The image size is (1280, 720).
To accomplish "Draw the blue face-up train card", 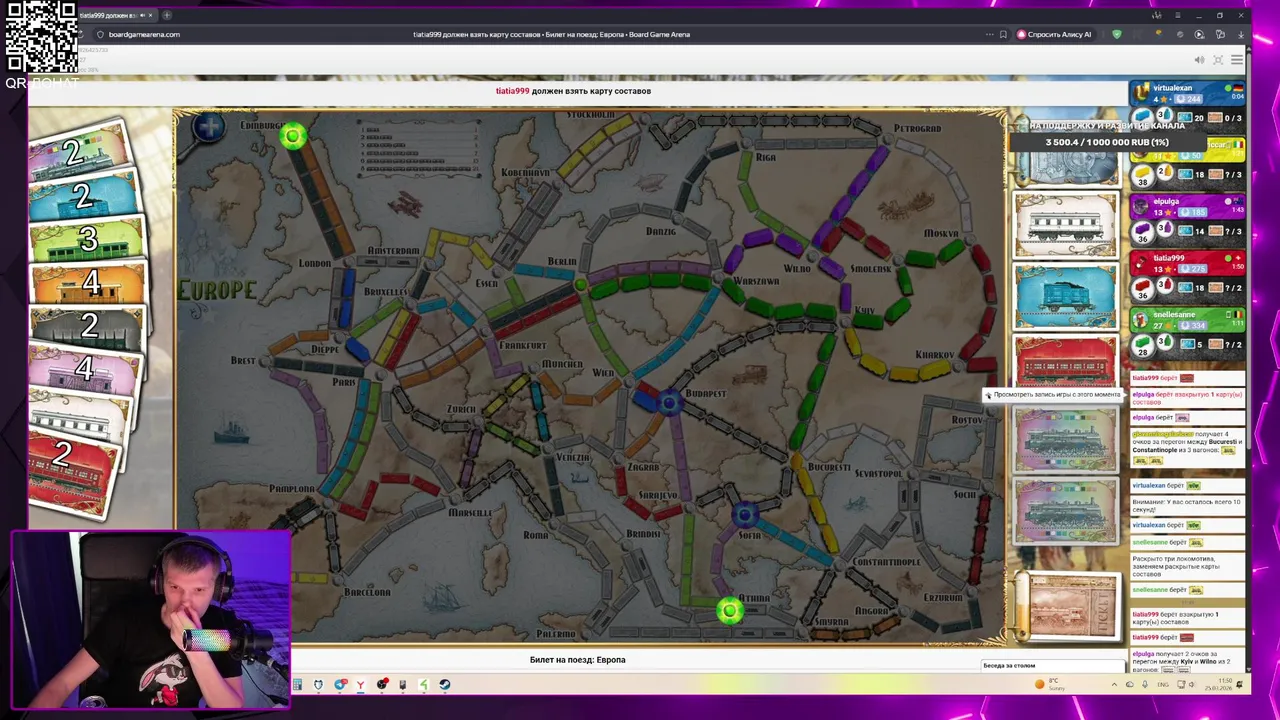I will coord(1066,296).
